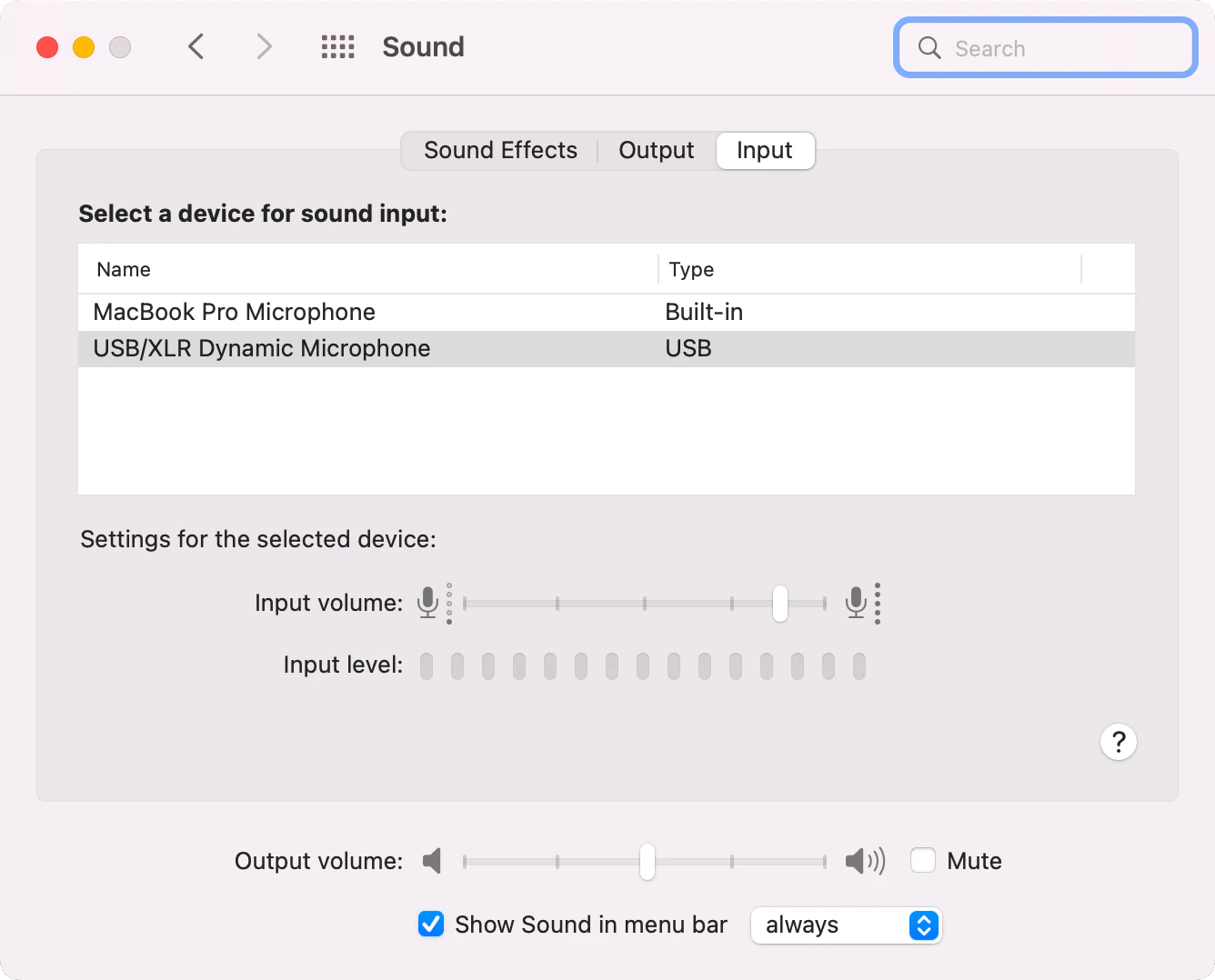This screenshot has height=980, width=1215.
Task: Switch to the Sound Effects tab
Action: click(500, 150)
